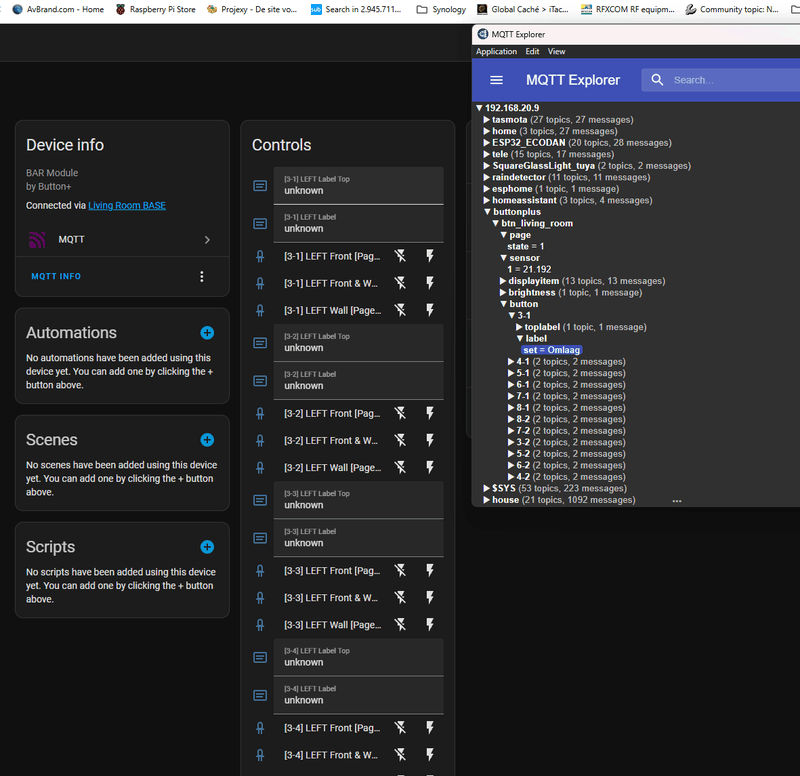Screen dimensions: 800x776
Task: Click the MQTT INFO button
Action: [x=56, y=277]
